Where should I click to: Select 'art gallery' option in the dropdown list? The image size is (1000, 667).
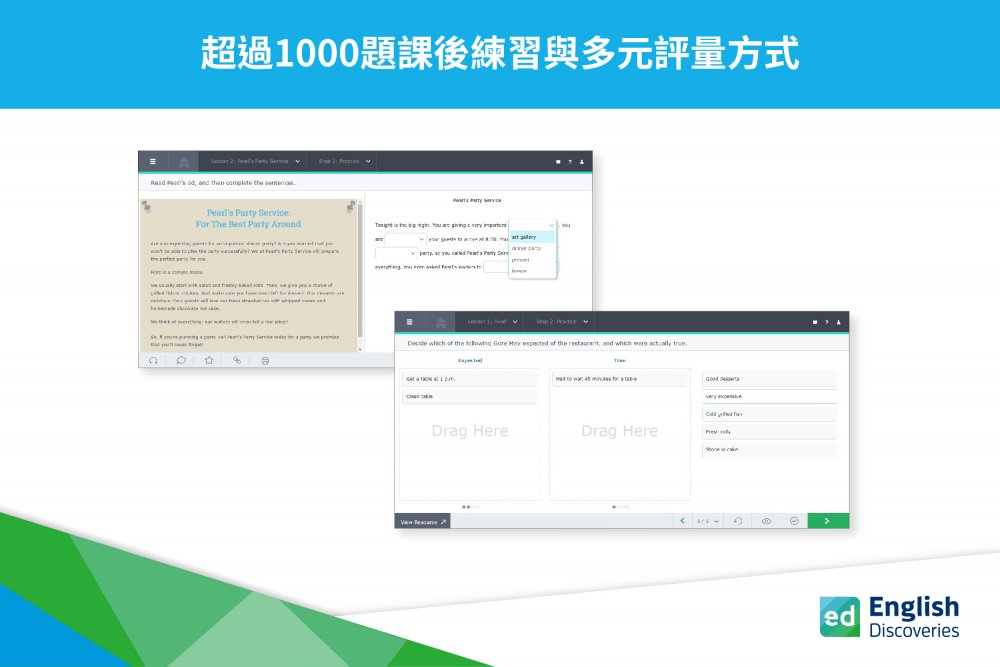[525, 237]
